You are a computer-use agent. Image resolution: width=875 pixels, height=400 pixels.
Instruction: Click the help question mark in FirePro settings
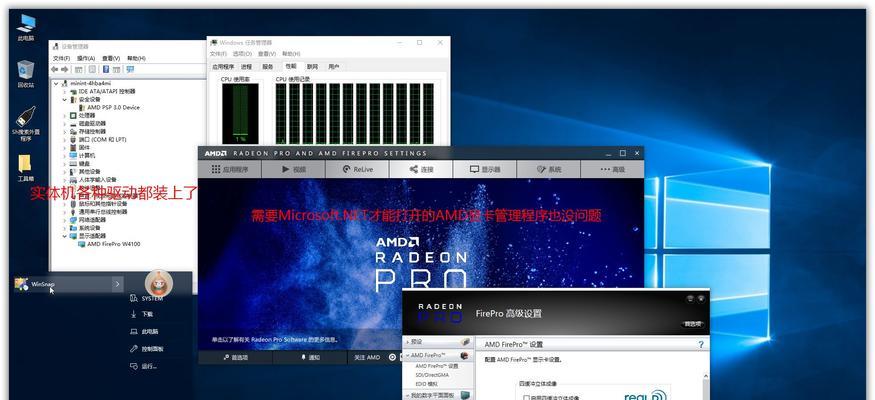click(x=701, y=345)
